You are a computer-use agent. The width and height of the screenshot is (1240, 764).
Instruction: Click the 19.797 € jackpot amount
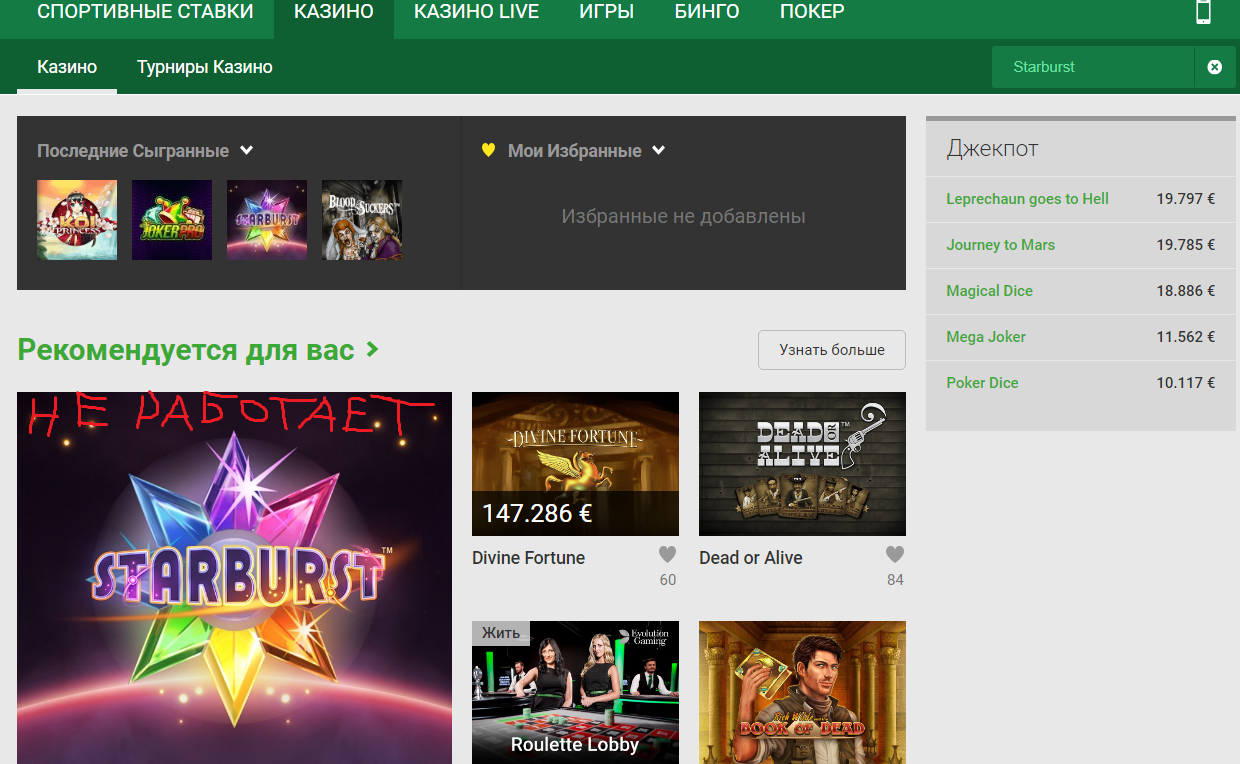click(1186, 199)
